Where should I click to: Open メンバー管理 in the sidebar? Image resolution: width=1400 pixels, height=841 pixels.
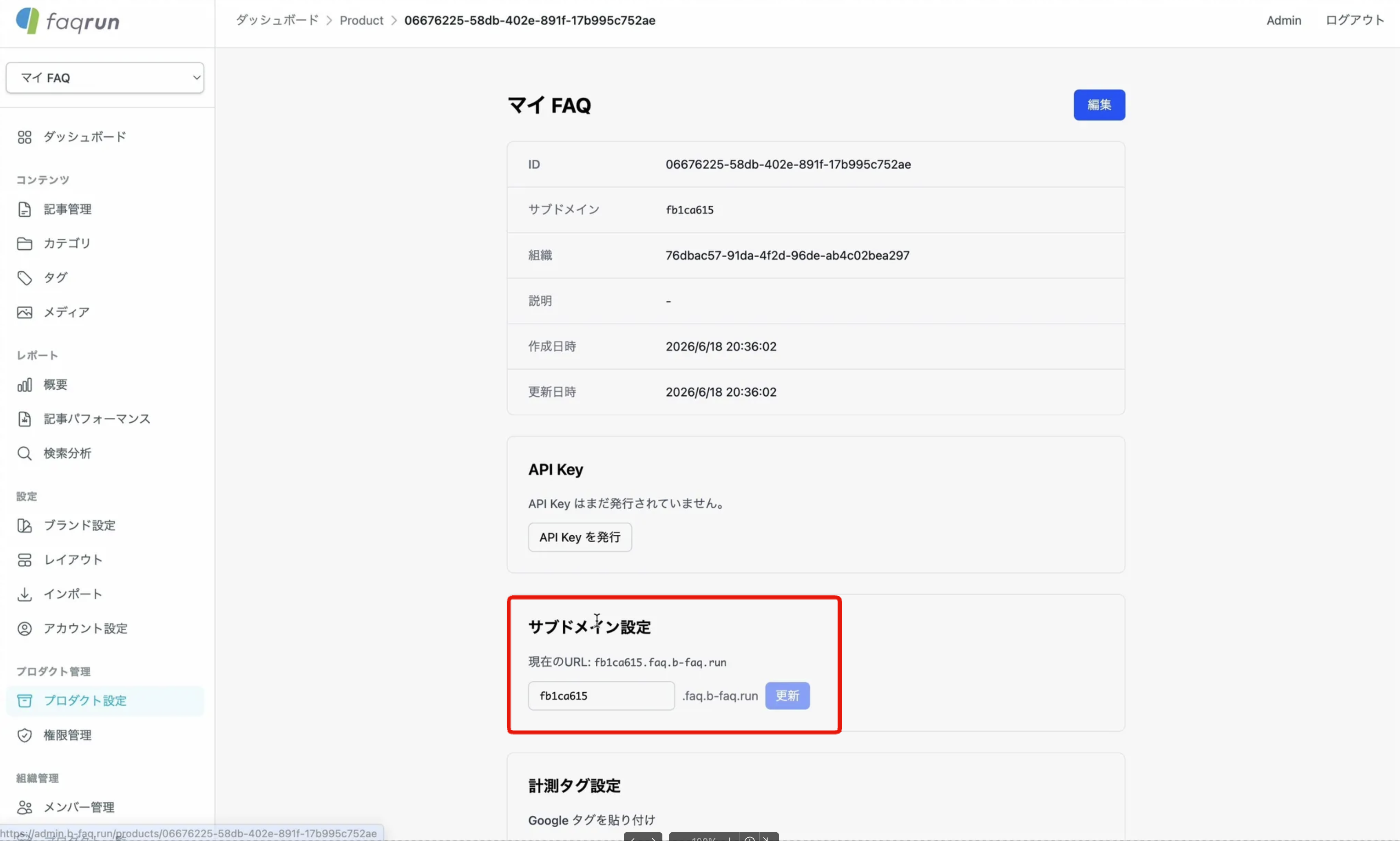click(x=79, y=807)
